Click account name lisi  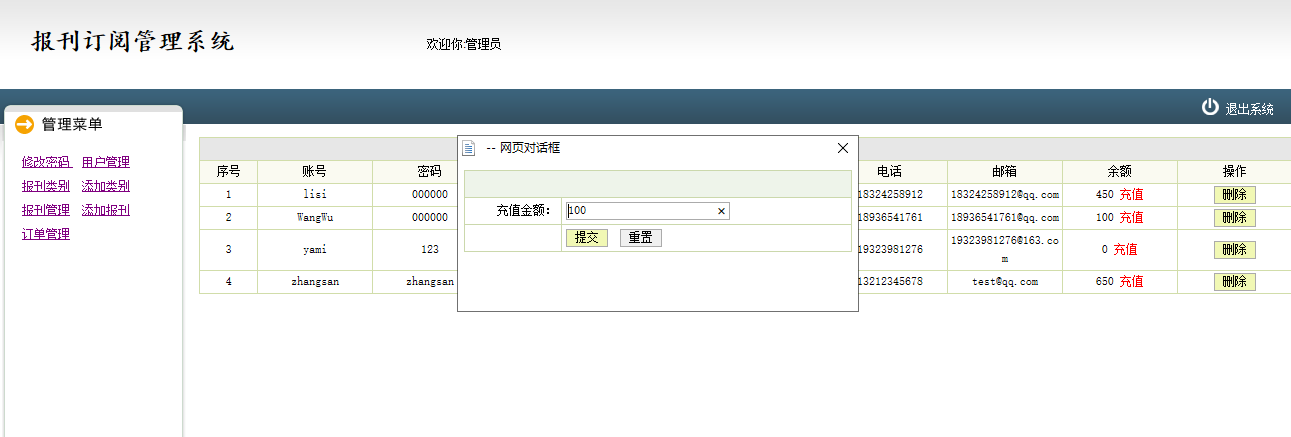[x=315, y=194]
